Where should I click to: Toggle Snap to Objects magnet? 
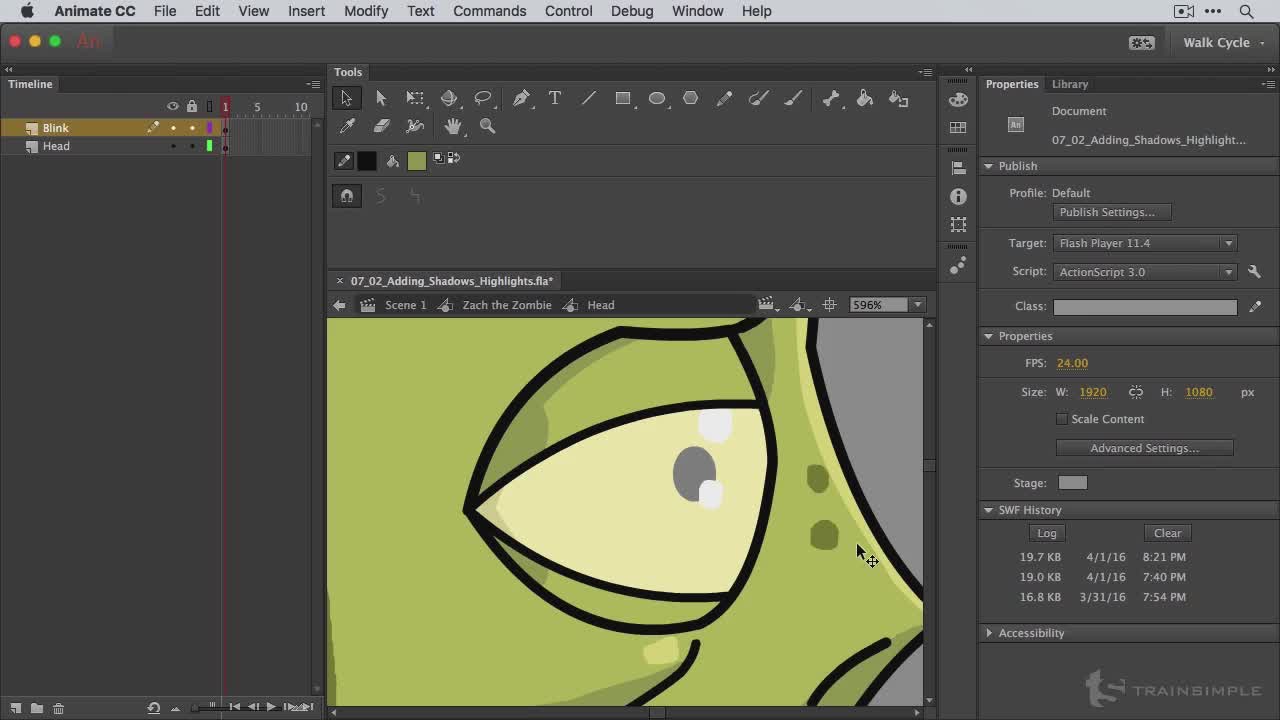[x=347, y=196]
